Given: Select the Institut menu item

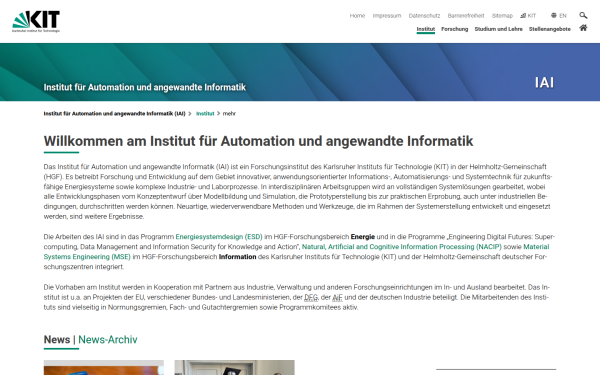Looking at the screenshot, I should 426,29.
